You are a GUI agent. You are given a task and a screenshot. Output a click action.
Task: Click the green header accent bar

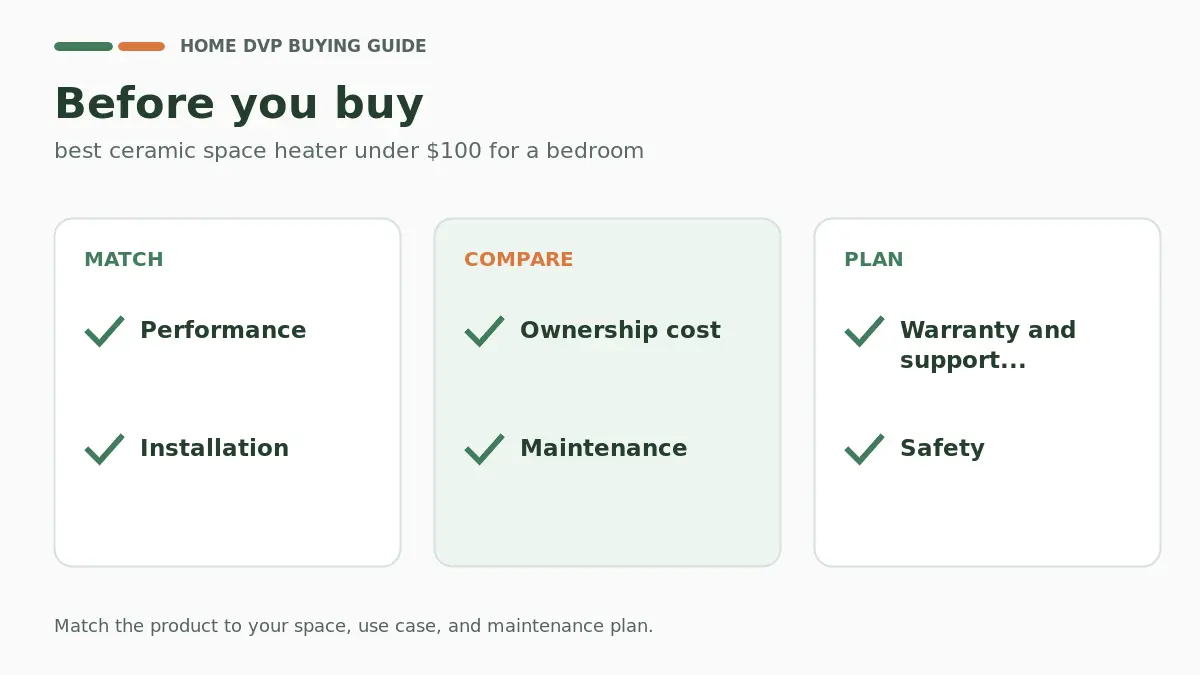(83, 46)
